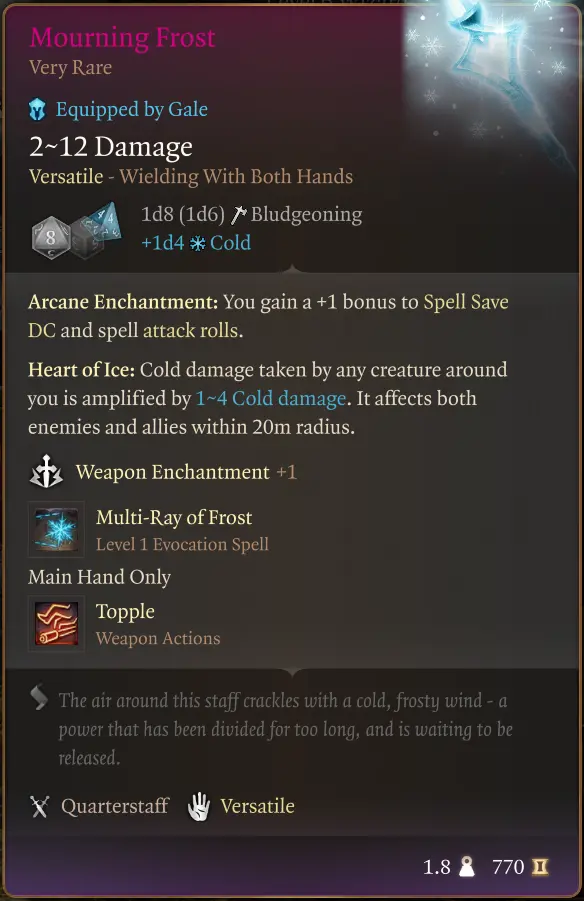584x901 pixels.
Task: Click the Weapon Enchantment sword icon
Action: [46, 472]
